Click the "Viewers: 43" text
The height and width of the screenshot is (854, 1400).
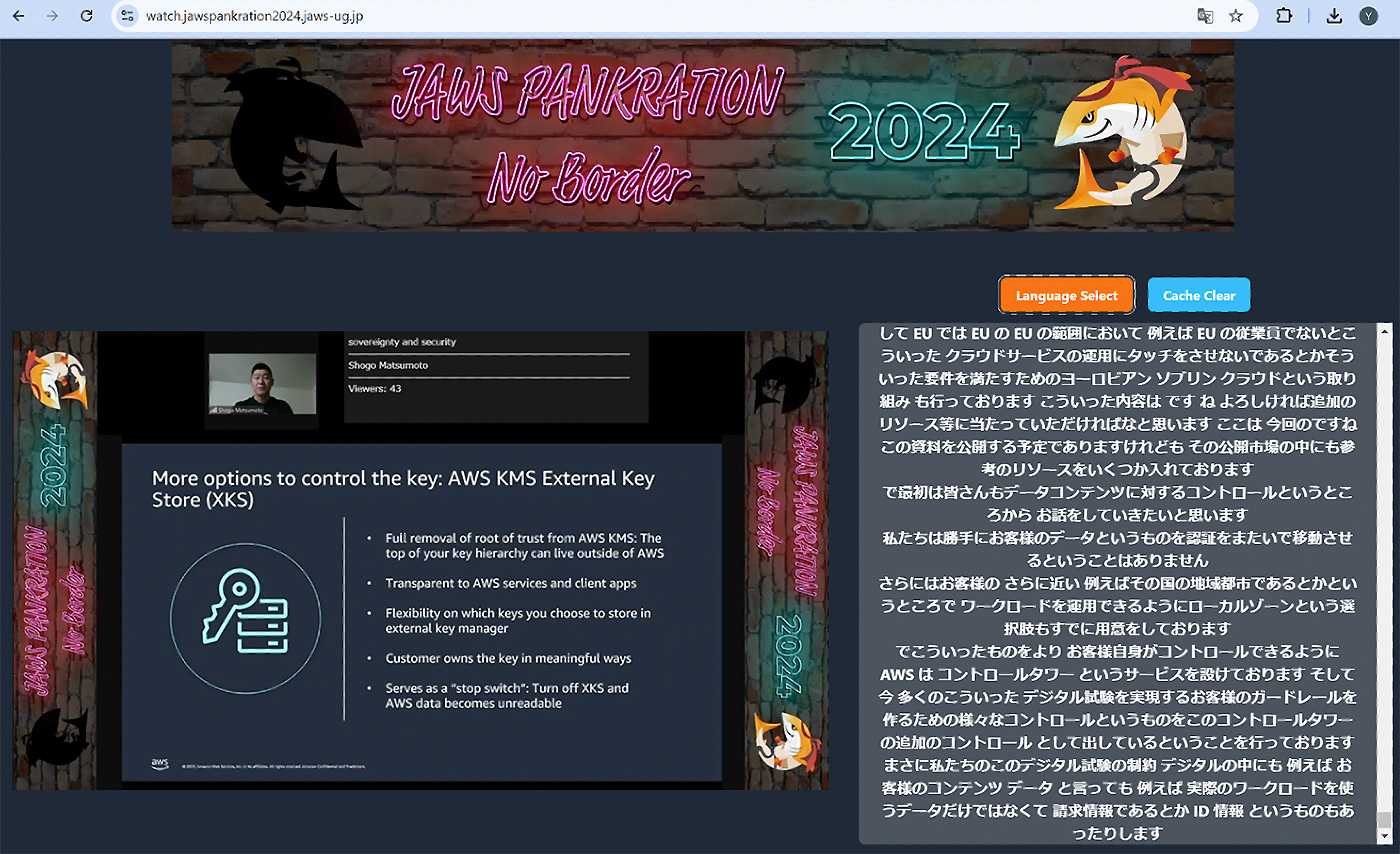[x=374, y=389]
